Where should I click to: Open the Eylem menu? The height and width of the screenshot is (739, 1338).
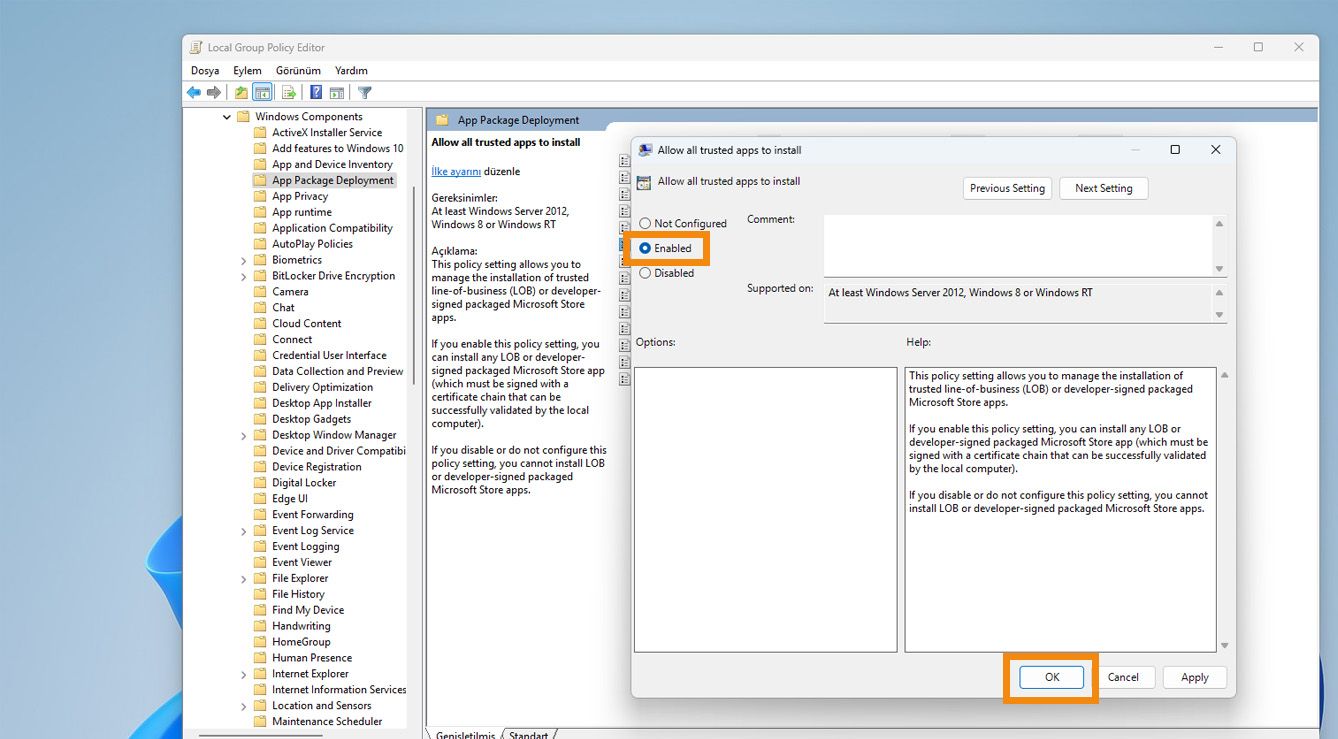(x=247, y=71)
